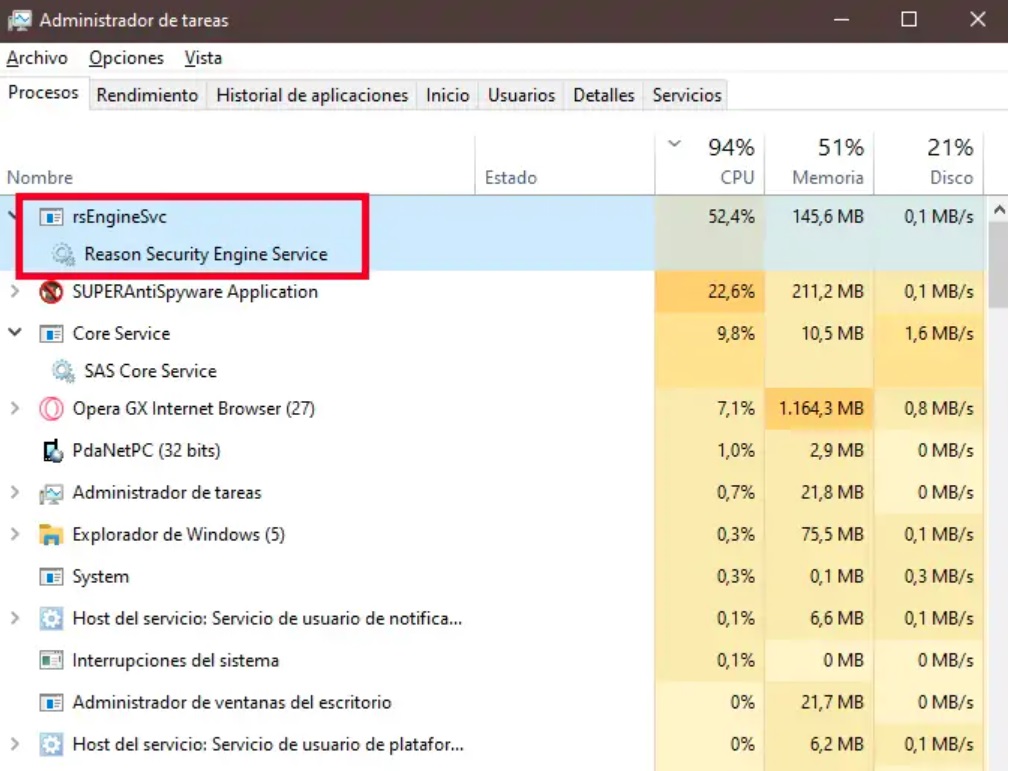
Task: Open the Opciones menu
Action: (126, 58)
